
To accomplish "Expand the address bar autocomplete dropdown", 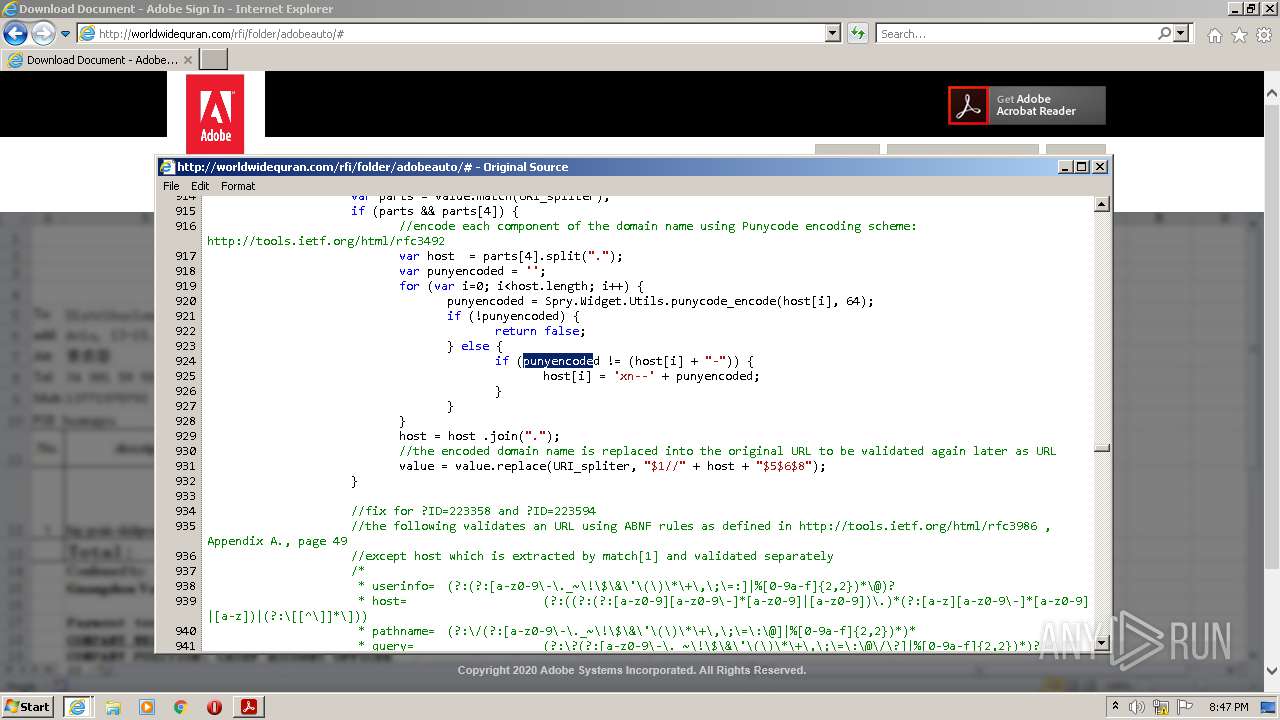I will click(833, 34).
